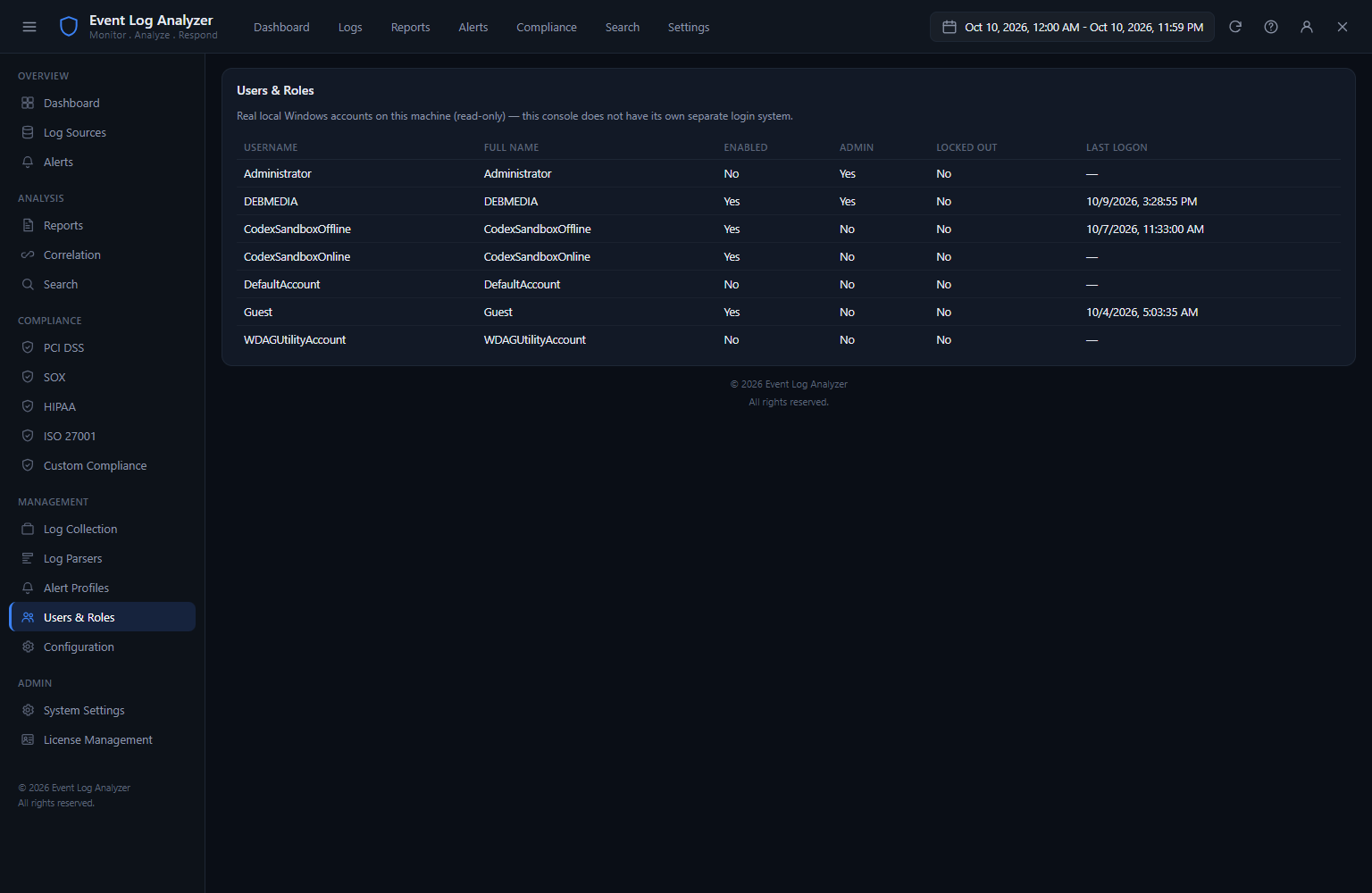This screenshot has height=893, width=1372.
Task: Click the Alerts bell icon in sidebar
Action: pos(28,162)
